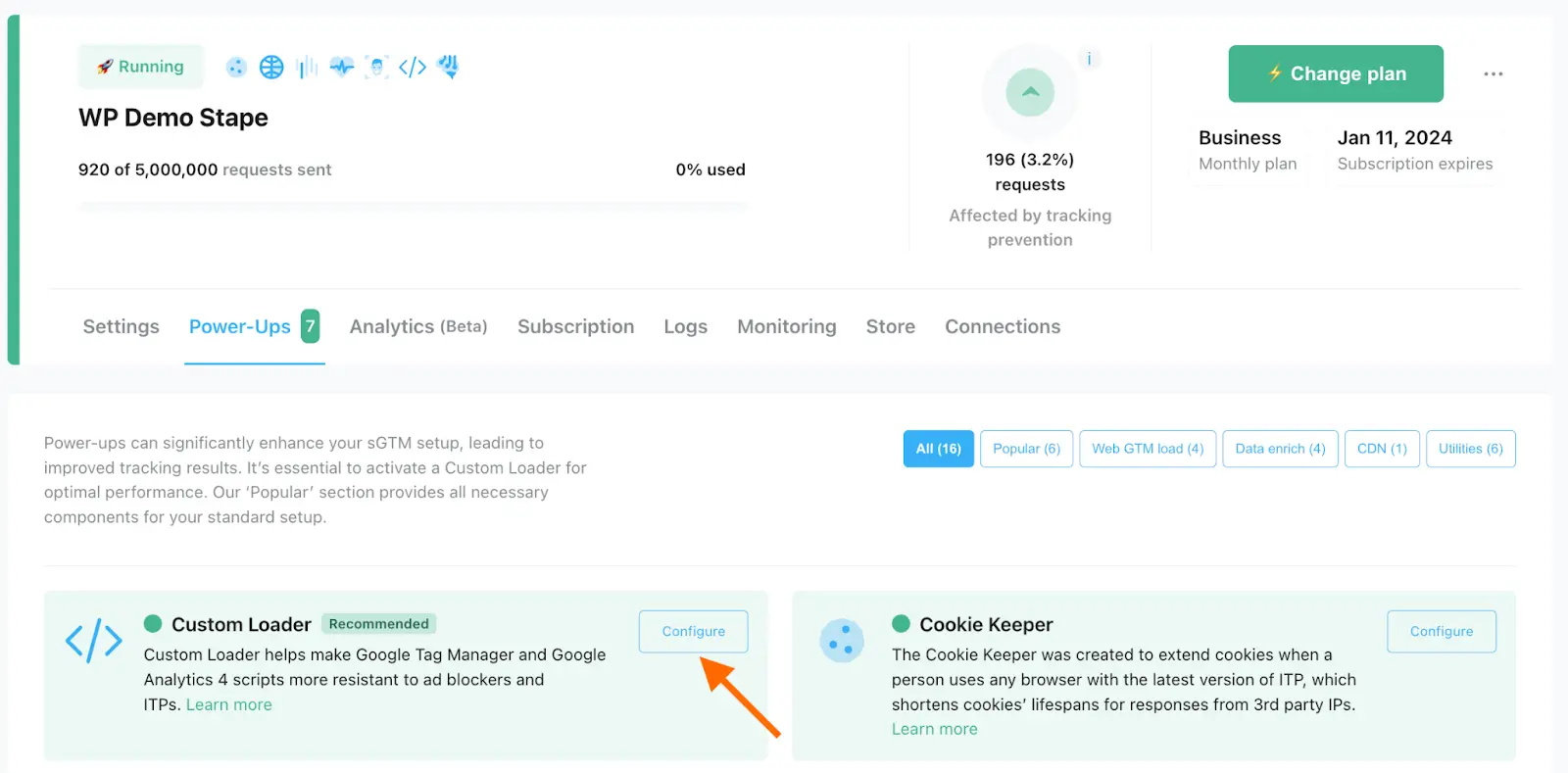
Task: Filter by Data enrich (4)
Action: [1280, 449]
